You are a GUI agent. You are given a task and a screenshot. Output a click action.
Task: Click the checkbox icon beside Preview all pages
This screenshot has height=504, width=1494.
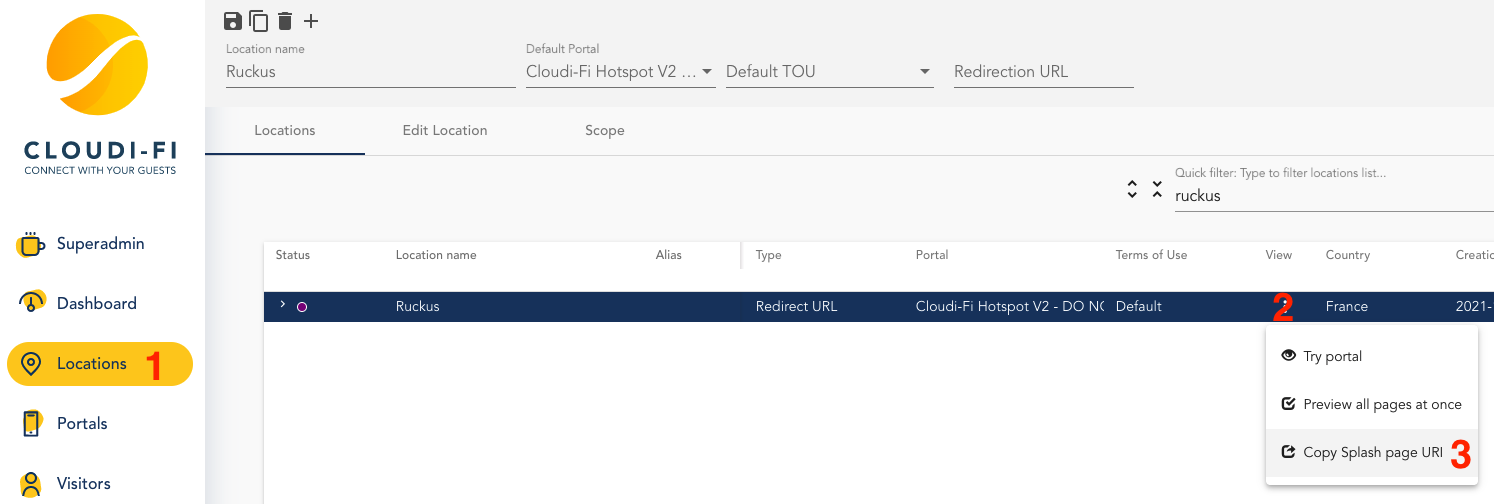tap(1289, 404)
